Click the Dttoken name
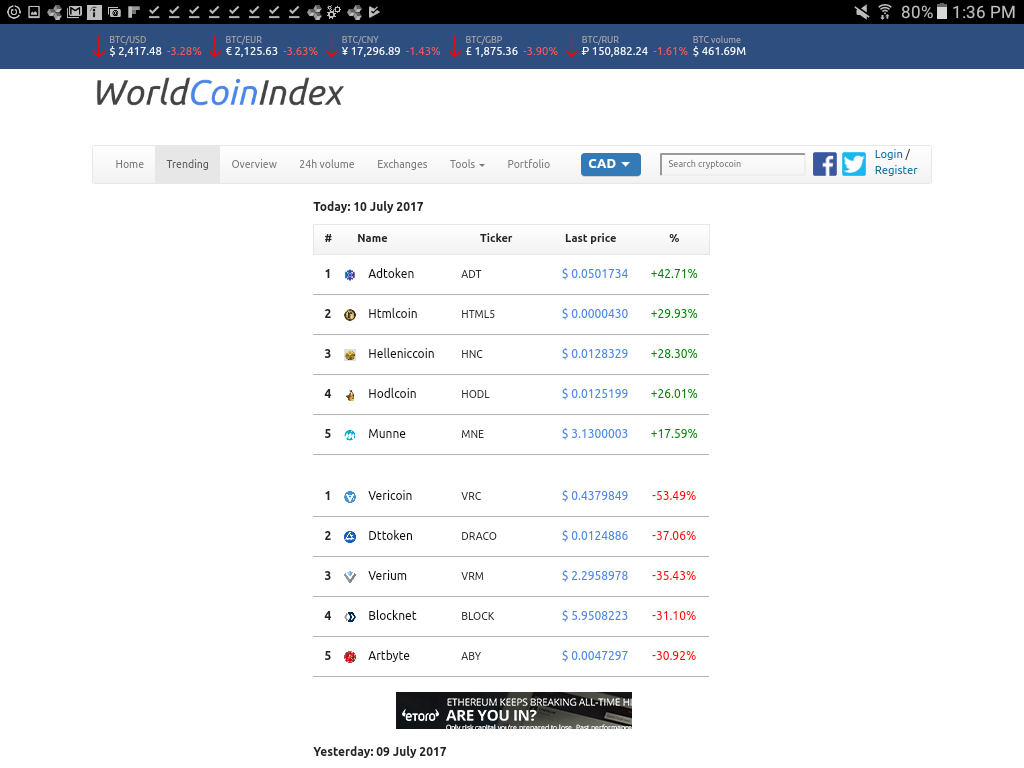This screenshot has height=768, width=1024. pyautogui.click(x=390, y=536)
